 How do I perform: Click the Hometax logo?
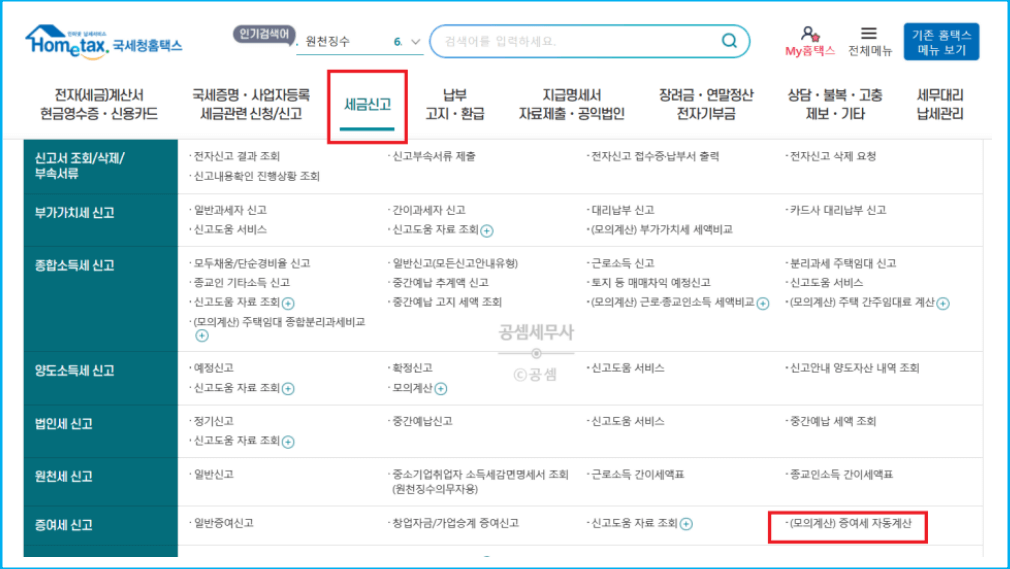[x=104, y=43]
